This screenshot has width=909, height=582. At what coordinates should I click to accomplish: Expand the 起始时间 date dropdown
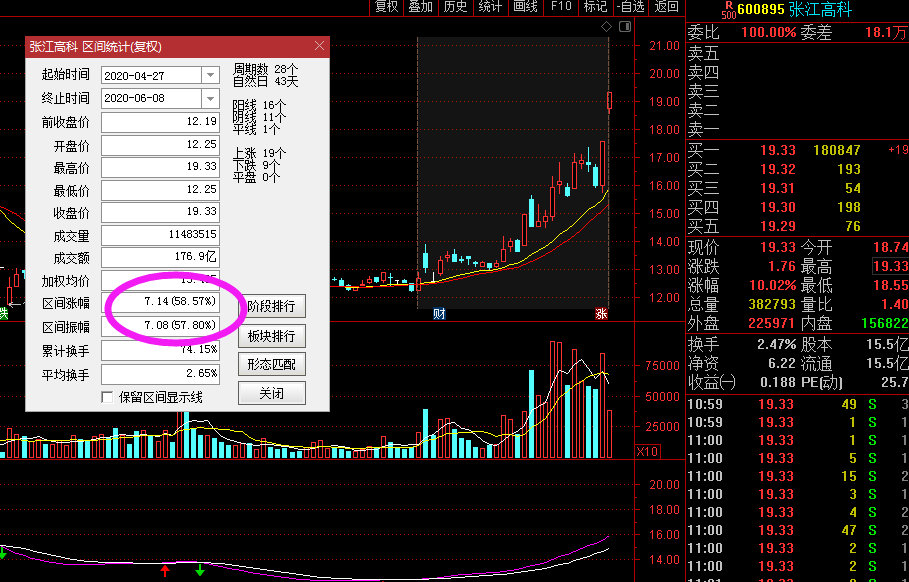coord(210,75)
